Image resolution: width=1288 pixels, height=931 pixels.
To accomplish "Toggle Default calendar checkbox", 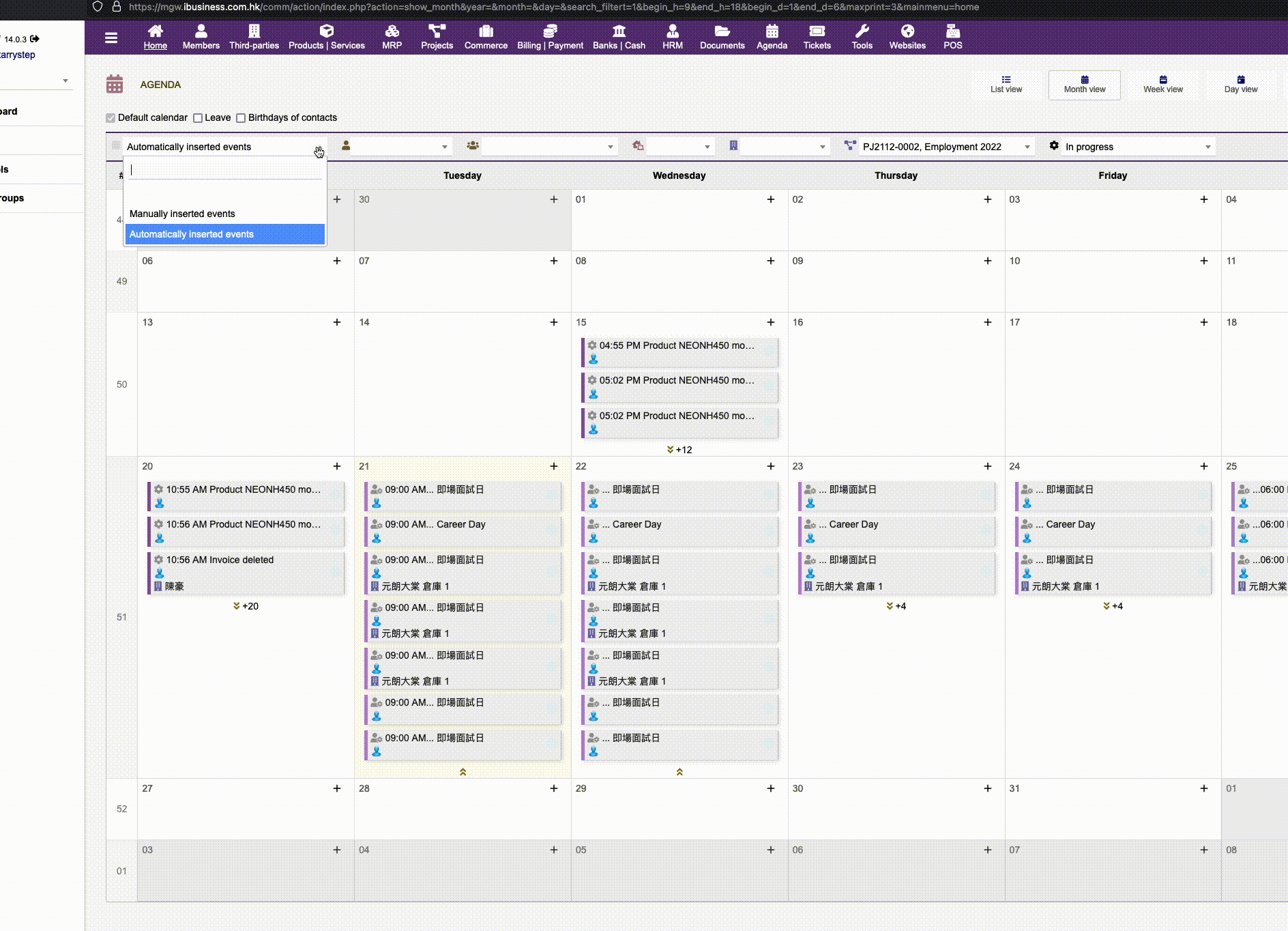I will [x=111, y=118].
